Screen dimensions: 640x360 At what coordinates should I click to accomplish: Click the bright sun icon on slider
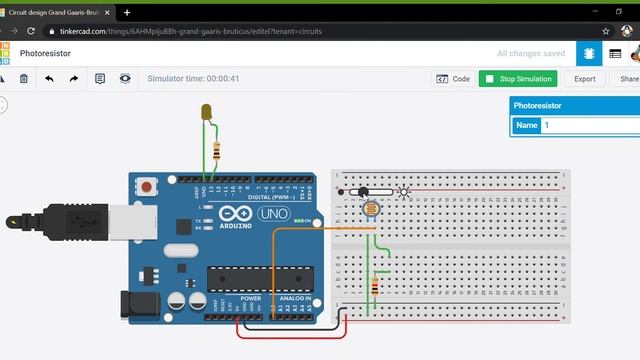pos(404,191)
